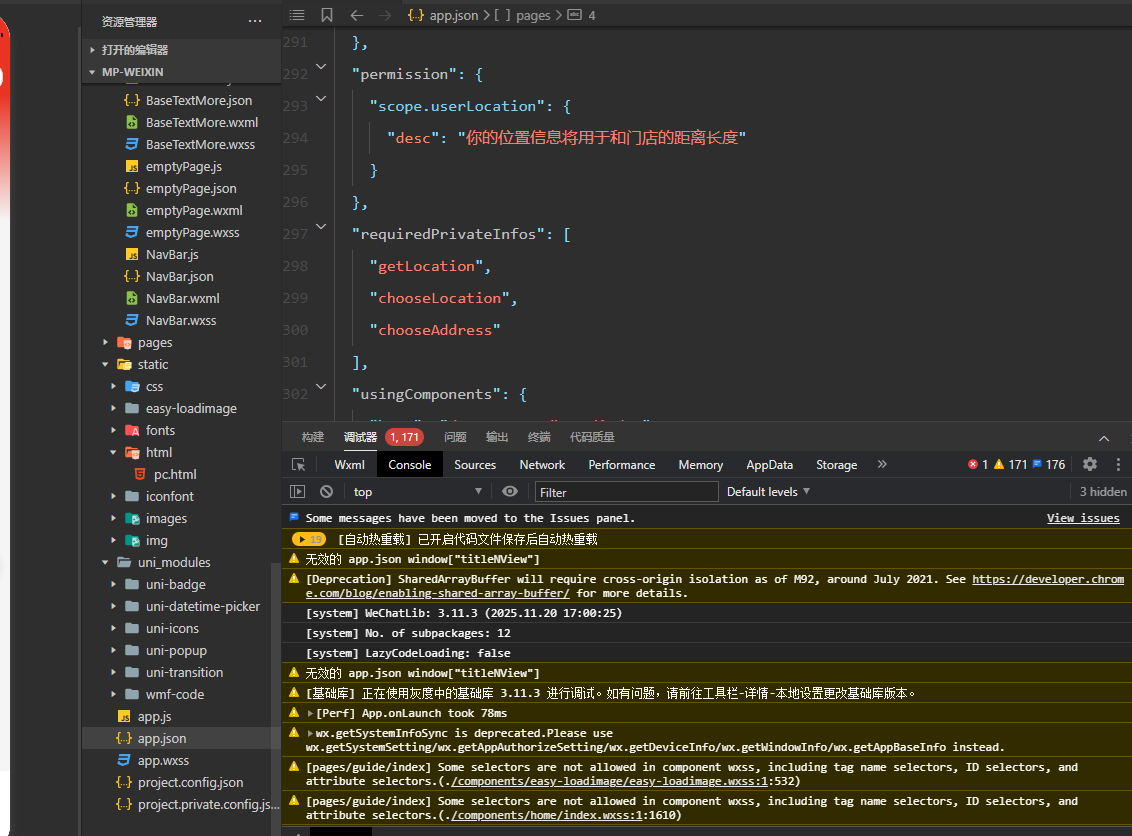Open explorer more actions ellipsis
1132x836 pixels.
coord(255,21)
